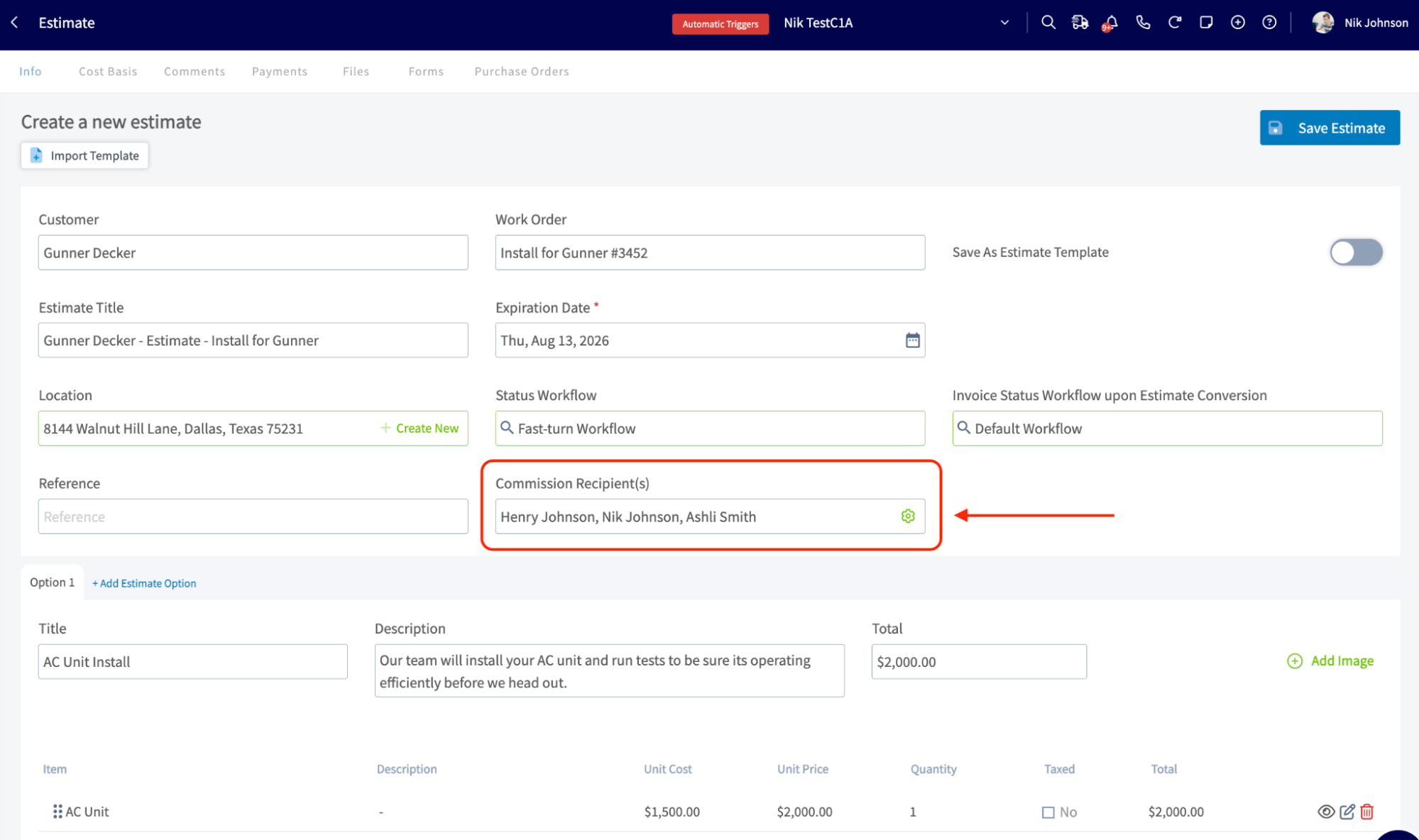Image resolution: width=1419 pixels, height=840 pixels.
Task: Edit the AC Unit line item
Action: click(x=1347, y=812)
